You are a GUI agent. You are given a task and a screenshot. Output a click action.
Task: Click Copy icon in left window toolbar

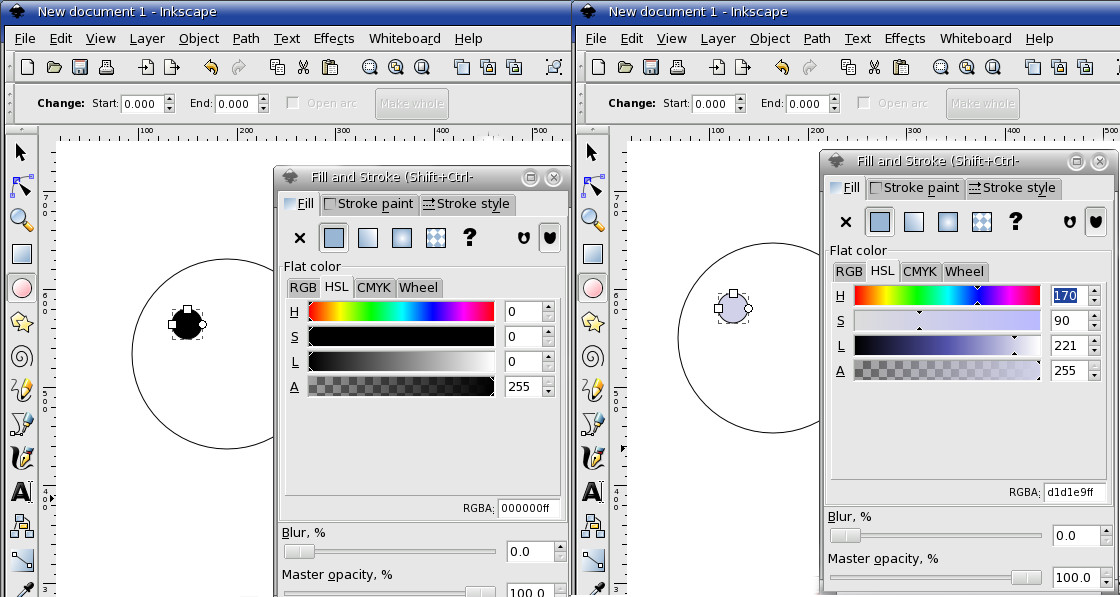[x=277, y=67]
